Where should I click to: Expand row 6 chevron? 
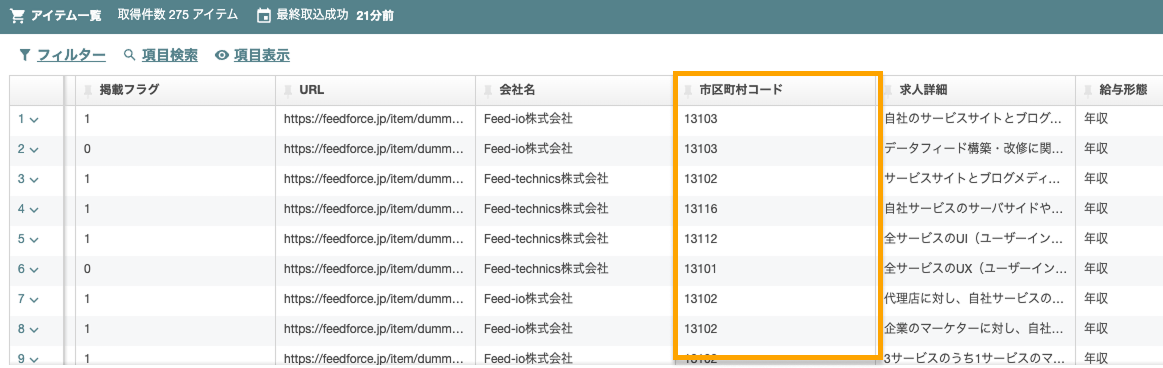(x=34, y=269)
